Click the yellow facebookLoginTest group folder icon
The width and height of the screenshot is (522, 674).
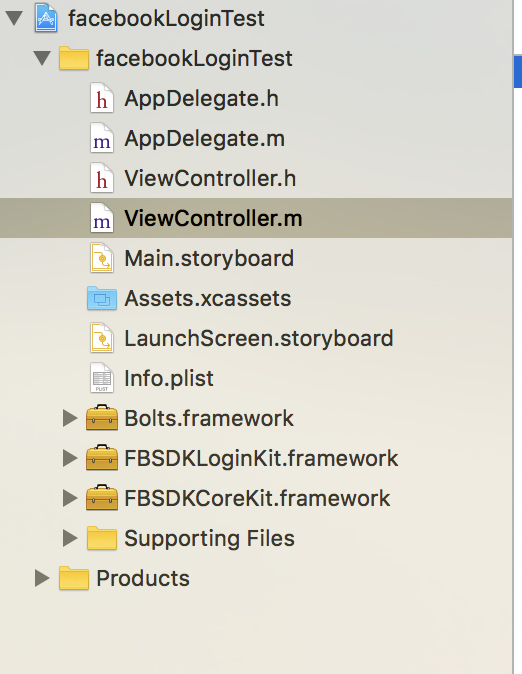click(x=74, y=58)
